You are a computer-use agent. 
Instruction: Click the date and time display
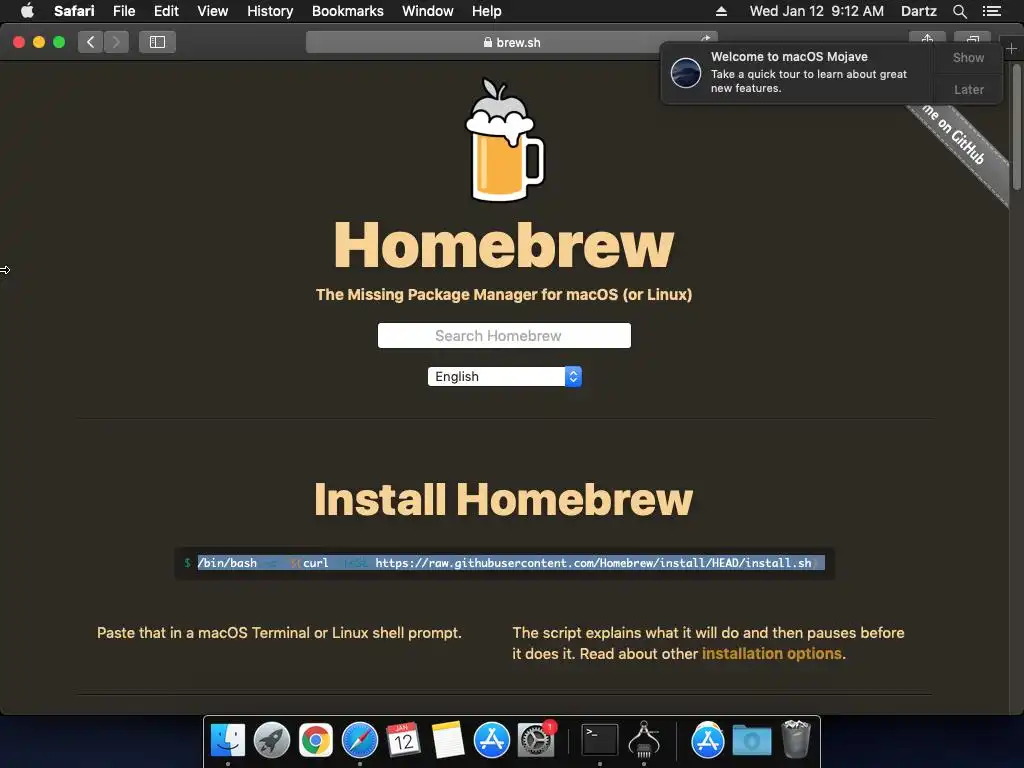tap(816, 11)
